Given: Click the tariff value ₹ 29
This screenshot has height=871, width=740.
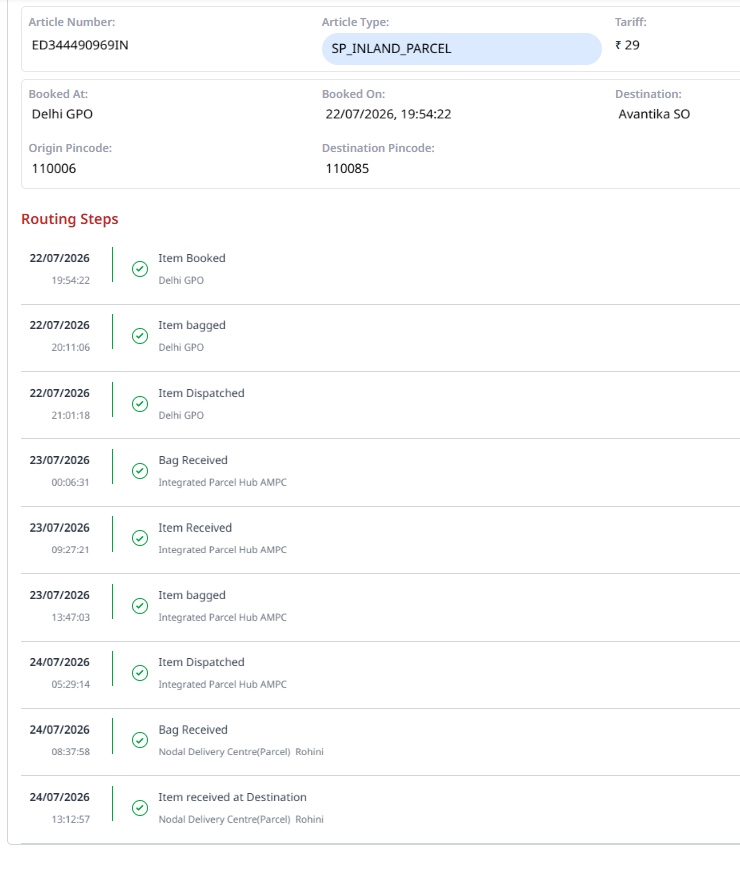Looking at the screenshot, I should (x=627, y=45).
